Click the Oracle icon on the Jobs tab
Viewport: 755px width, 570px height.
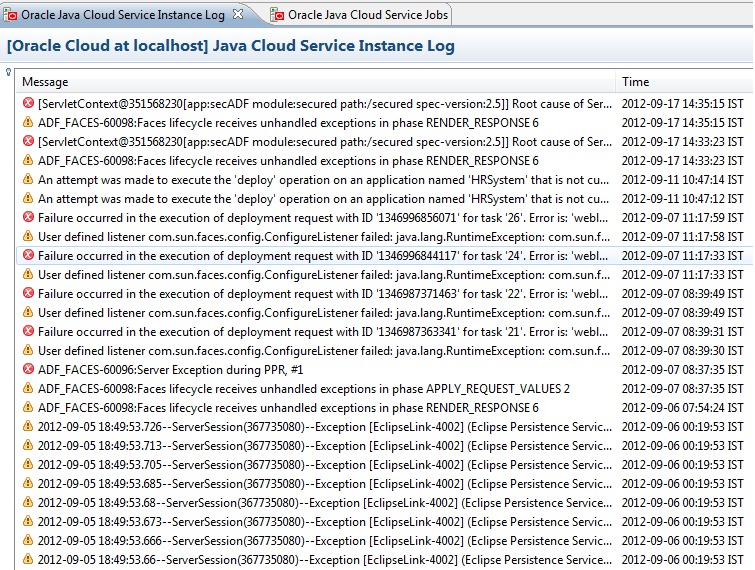pyautogui.click(x=277, y=15)
